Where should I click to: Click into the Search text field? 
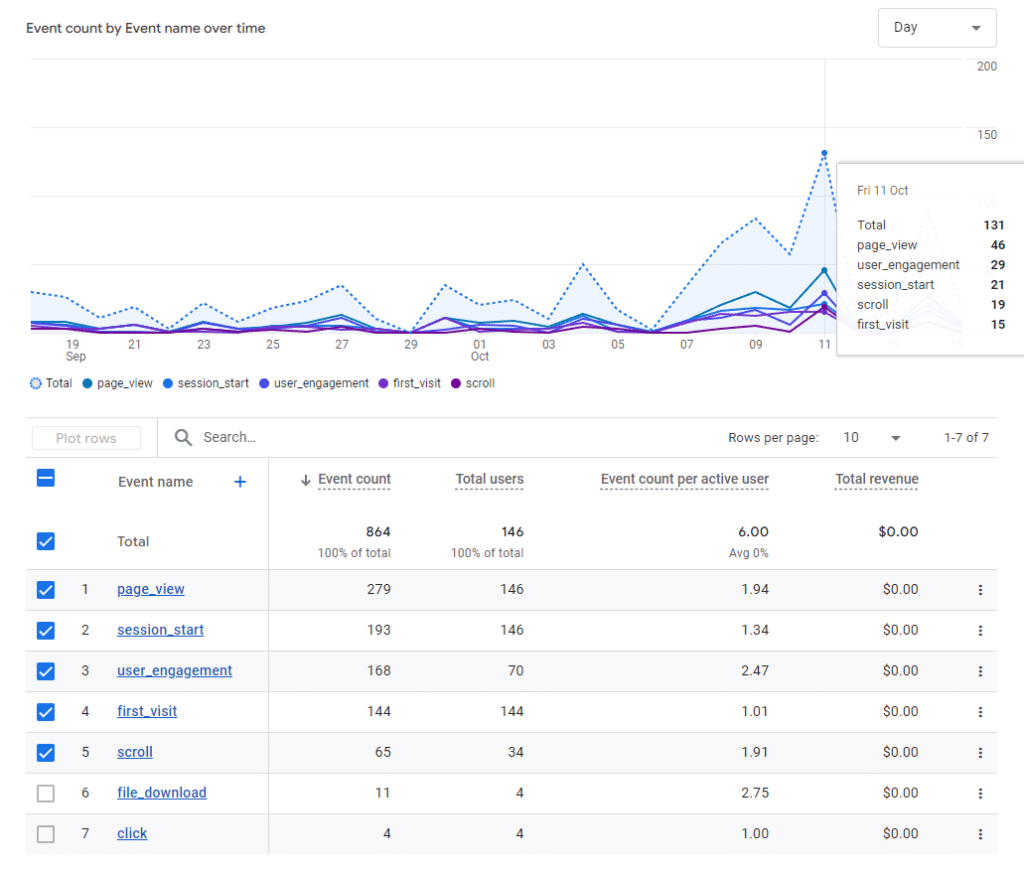[300, 437]
